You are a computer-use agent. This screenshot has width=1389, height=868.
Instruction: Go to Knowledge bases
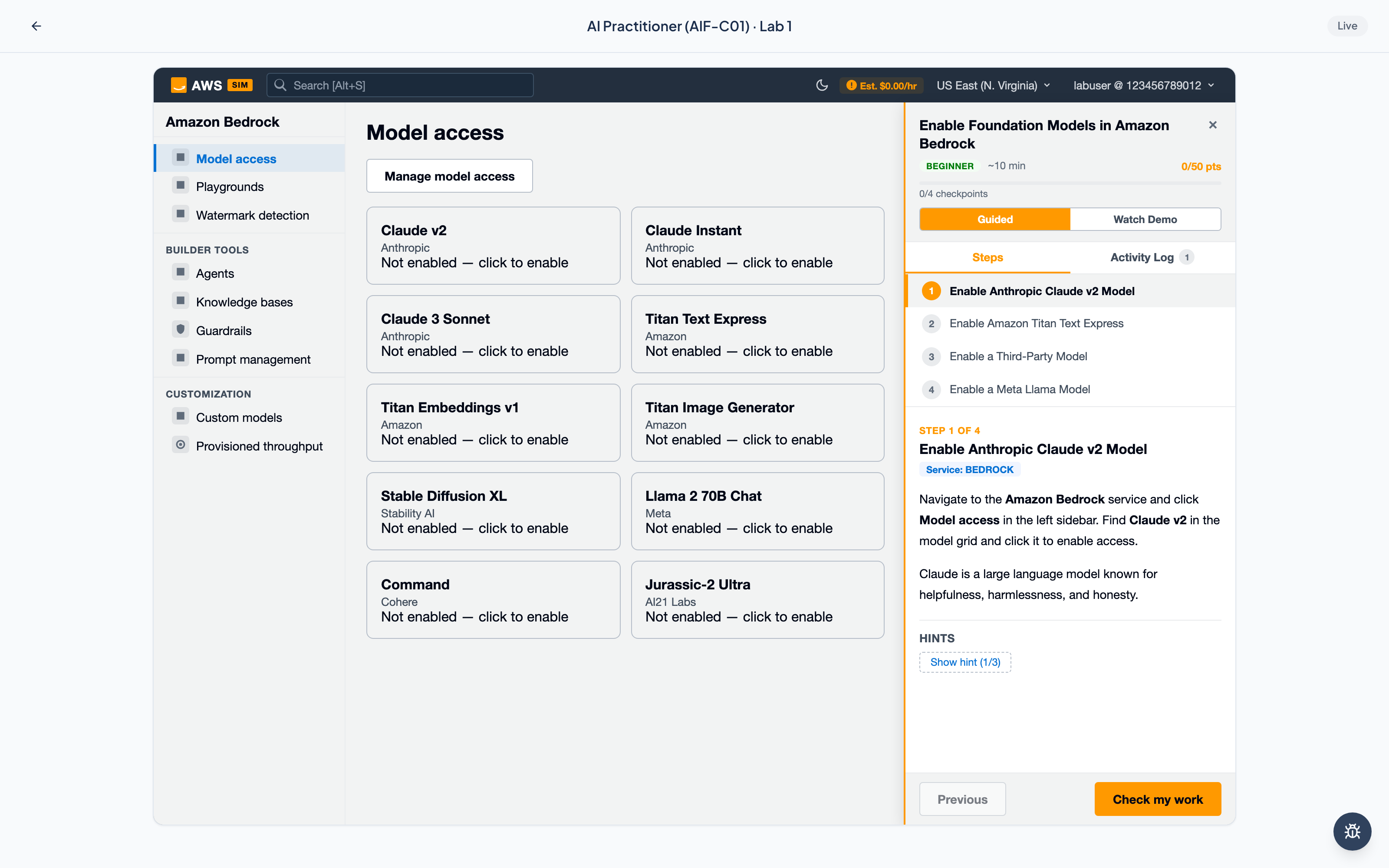250,302
